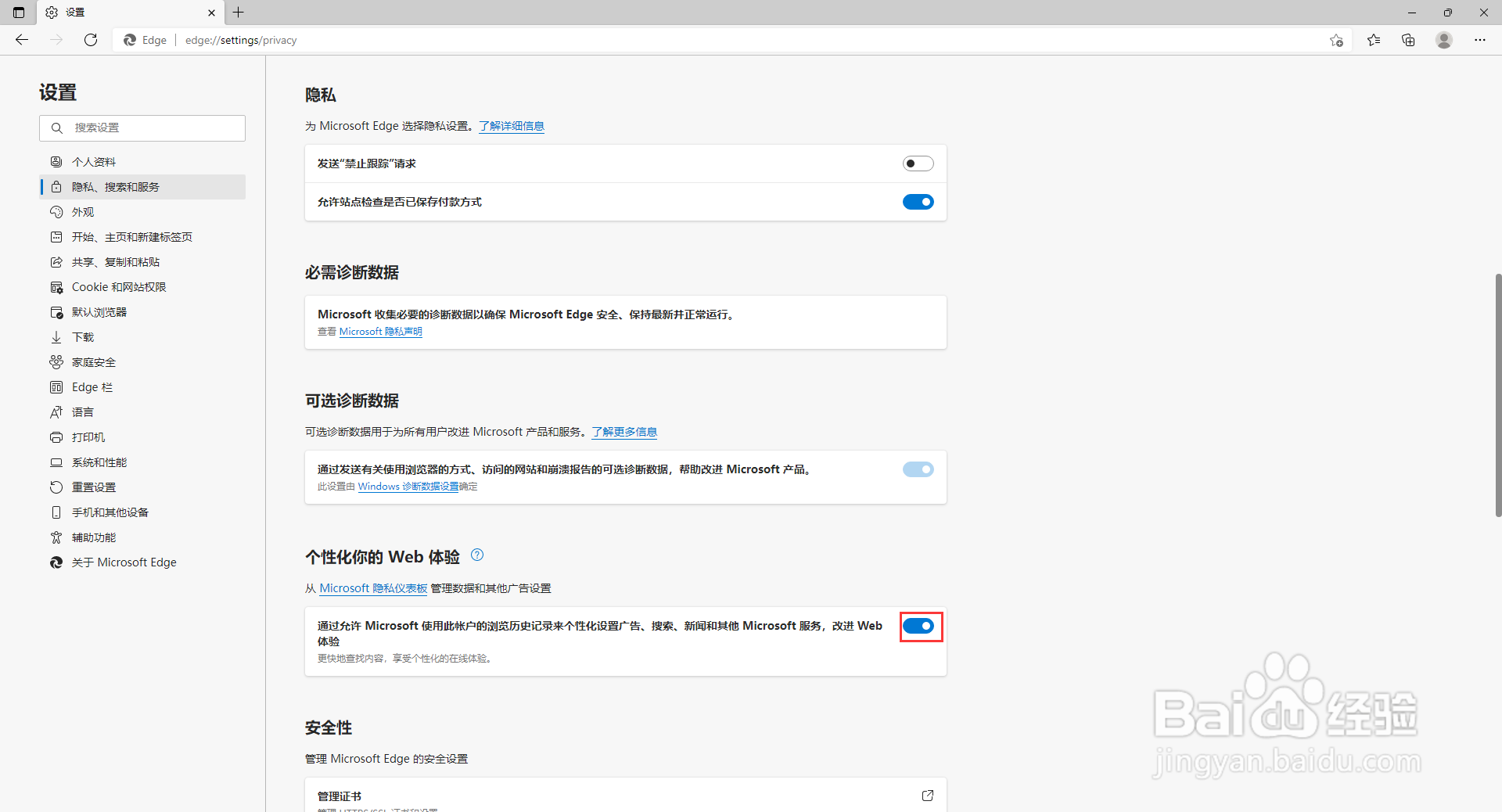Open Microsoft 隐私仪表板 link
Image resolution: width=1502 pixels, height=812 pixels.
coord(373,588)
